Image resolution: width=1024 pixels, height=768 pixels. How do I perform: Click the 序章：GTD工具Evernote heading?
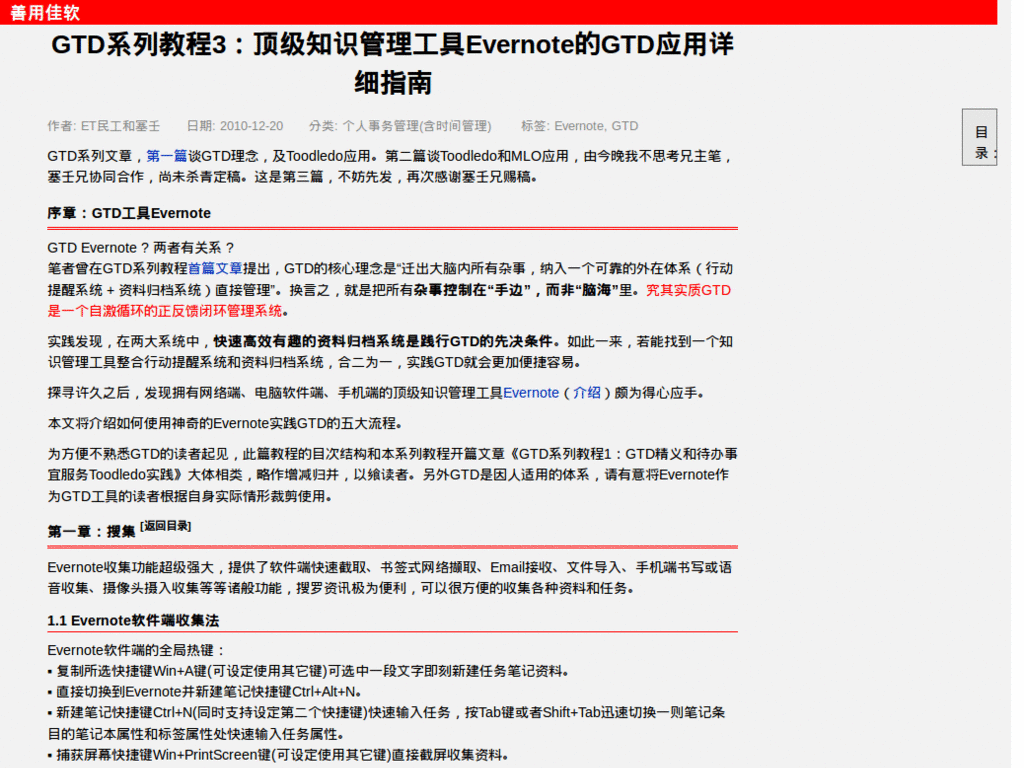coord(127,213)
